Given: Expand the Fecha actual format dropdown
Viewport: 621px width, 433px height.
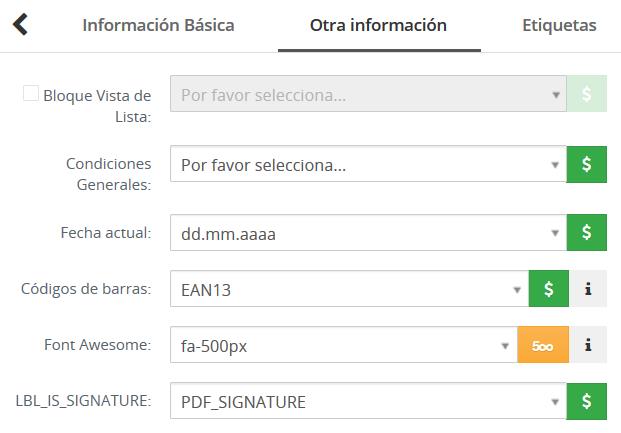Looking at the screenshot, I should pyautogui.click(x=368, y=233).
